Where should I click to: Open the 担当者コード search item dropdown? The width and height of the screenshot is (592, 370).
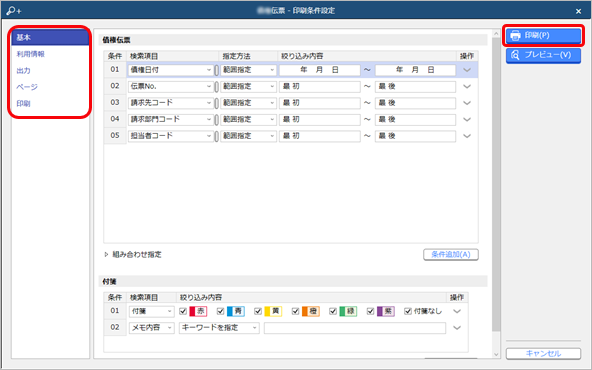click(x=171, y=136)
